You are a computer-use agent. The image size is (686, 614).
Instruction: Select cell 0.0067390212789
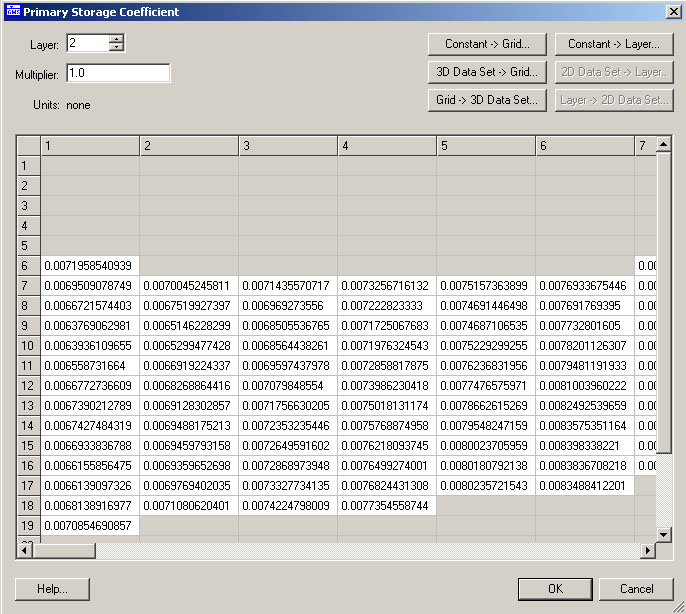90,406
